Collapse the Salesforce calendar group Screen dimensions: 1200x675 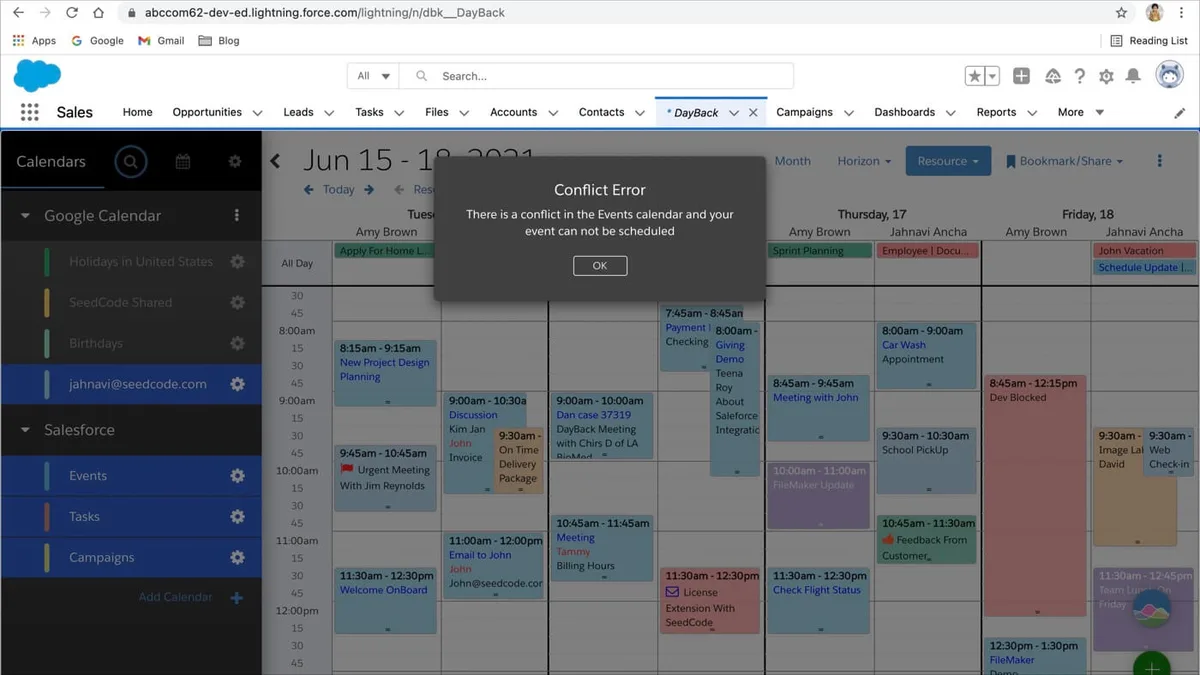pos(25,430)
